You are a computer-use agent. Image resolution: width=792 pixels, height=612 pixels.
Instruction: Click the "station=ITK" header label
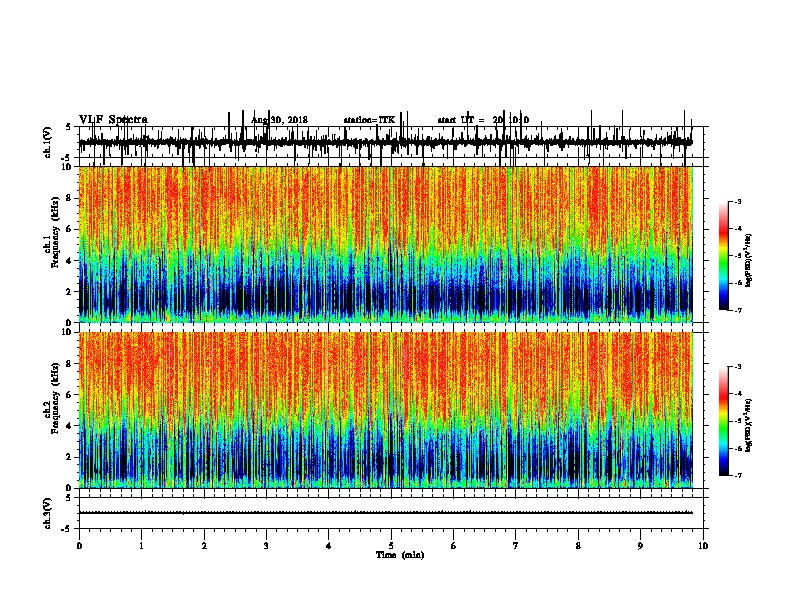369,120
